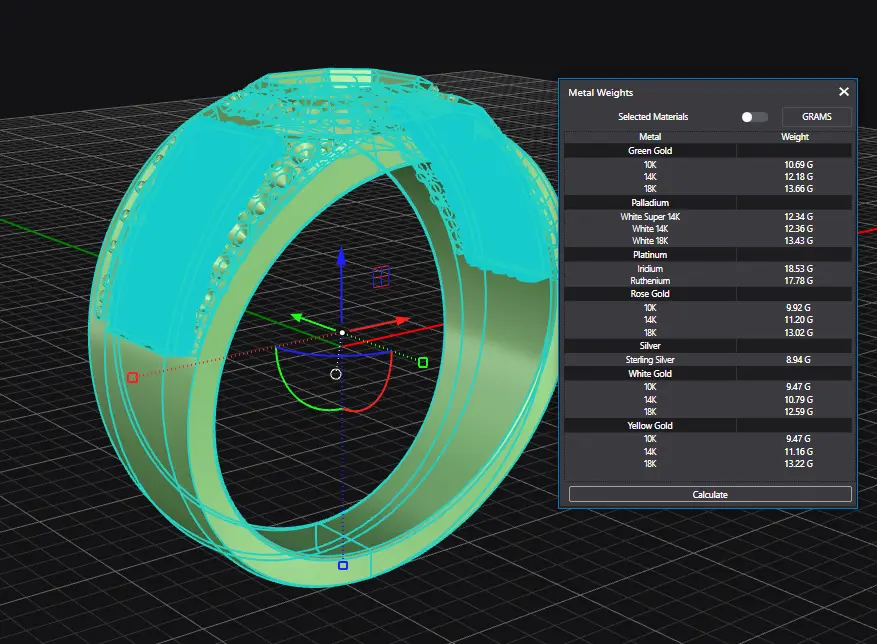Click the blue Z-axis gizmo arrow
Image resolution: width=877 pixels, height=644 pixels.
(x=341, y=260)
